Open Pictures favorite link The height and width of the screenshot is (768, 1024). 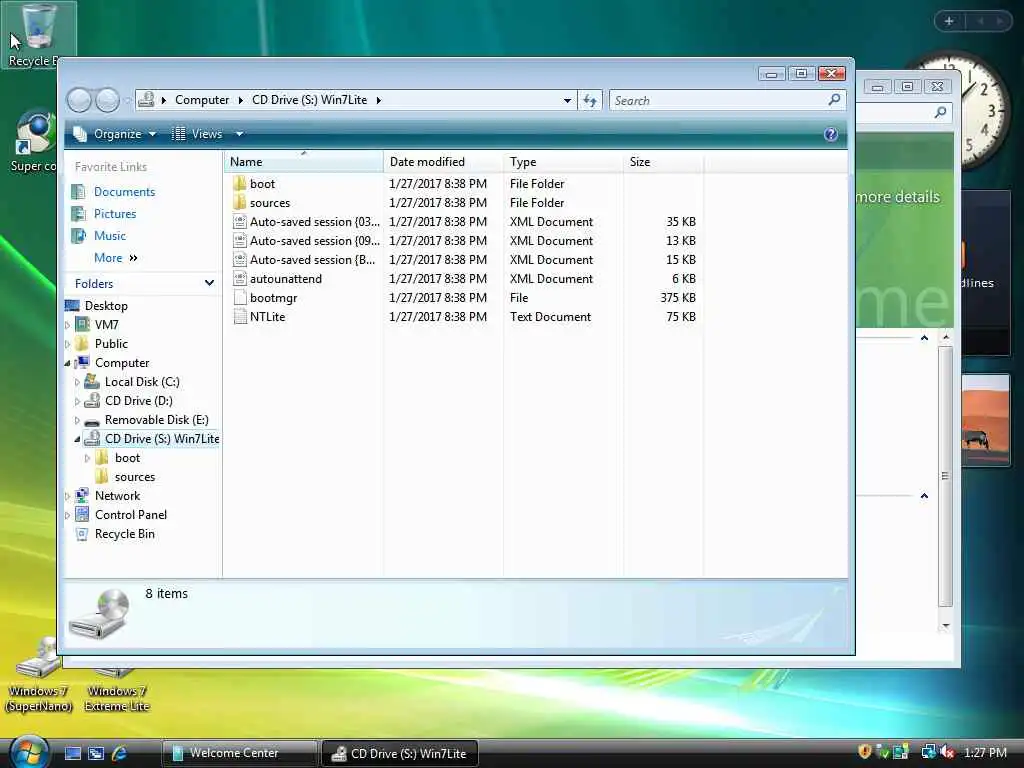[115, 214]
